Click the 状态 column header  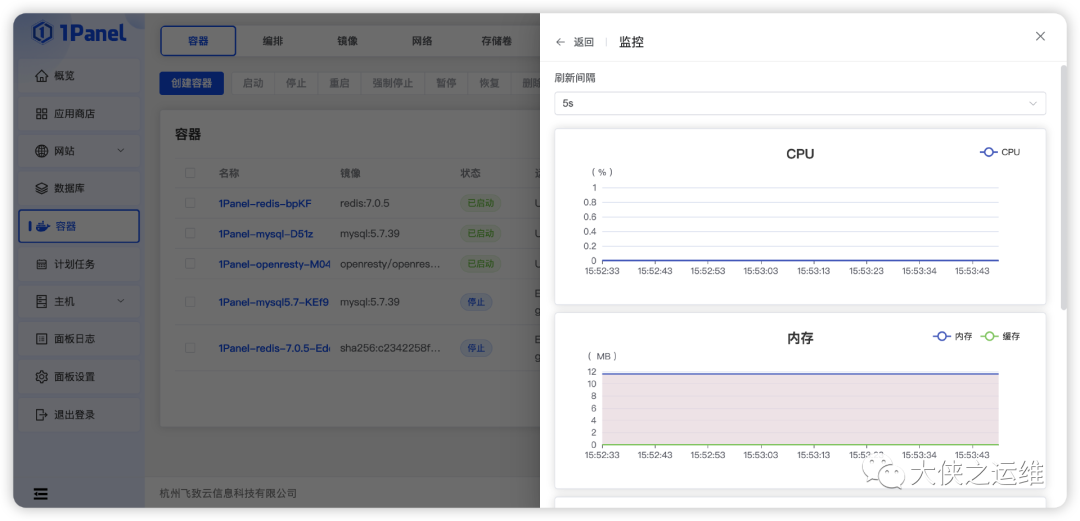point(470,173)
